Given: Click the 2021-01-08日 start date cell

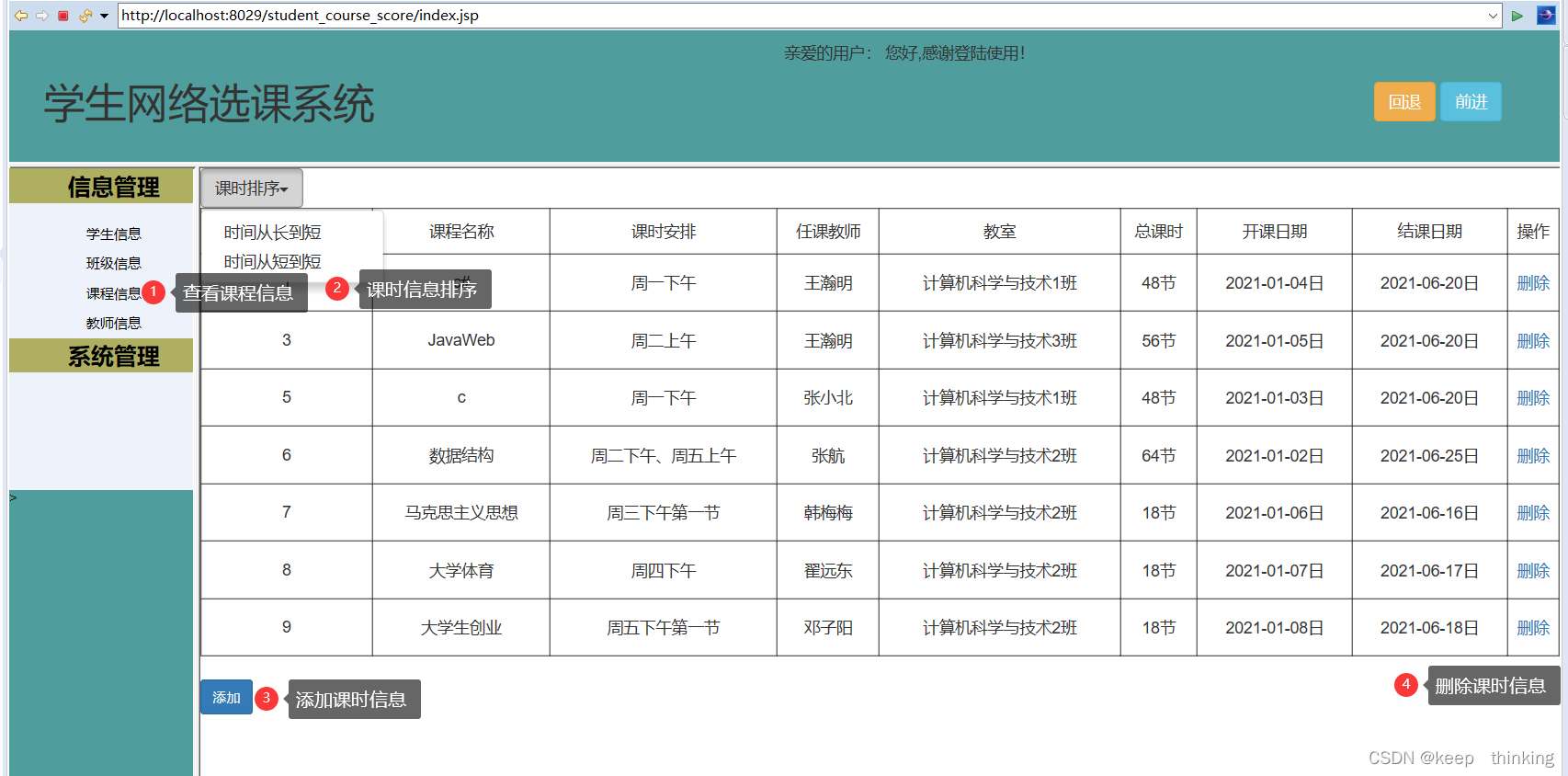Looking at the screenshot, I should coord(1275,628).
